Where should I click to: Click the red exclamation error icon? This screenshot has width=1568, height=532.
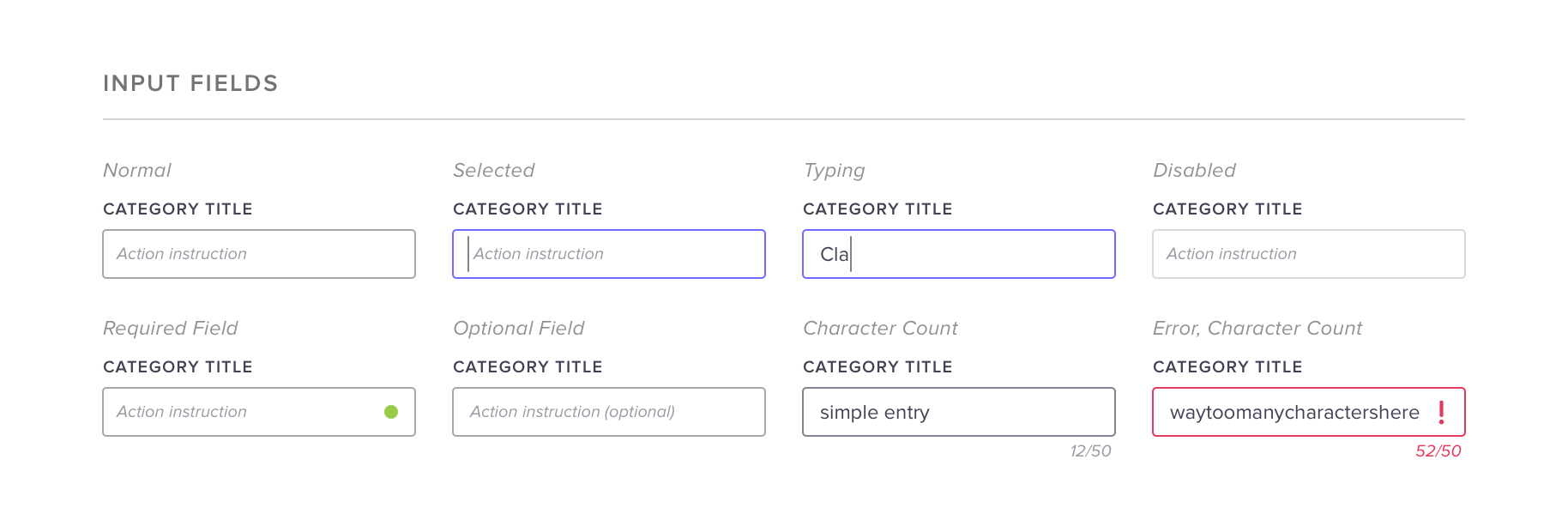1441,412
